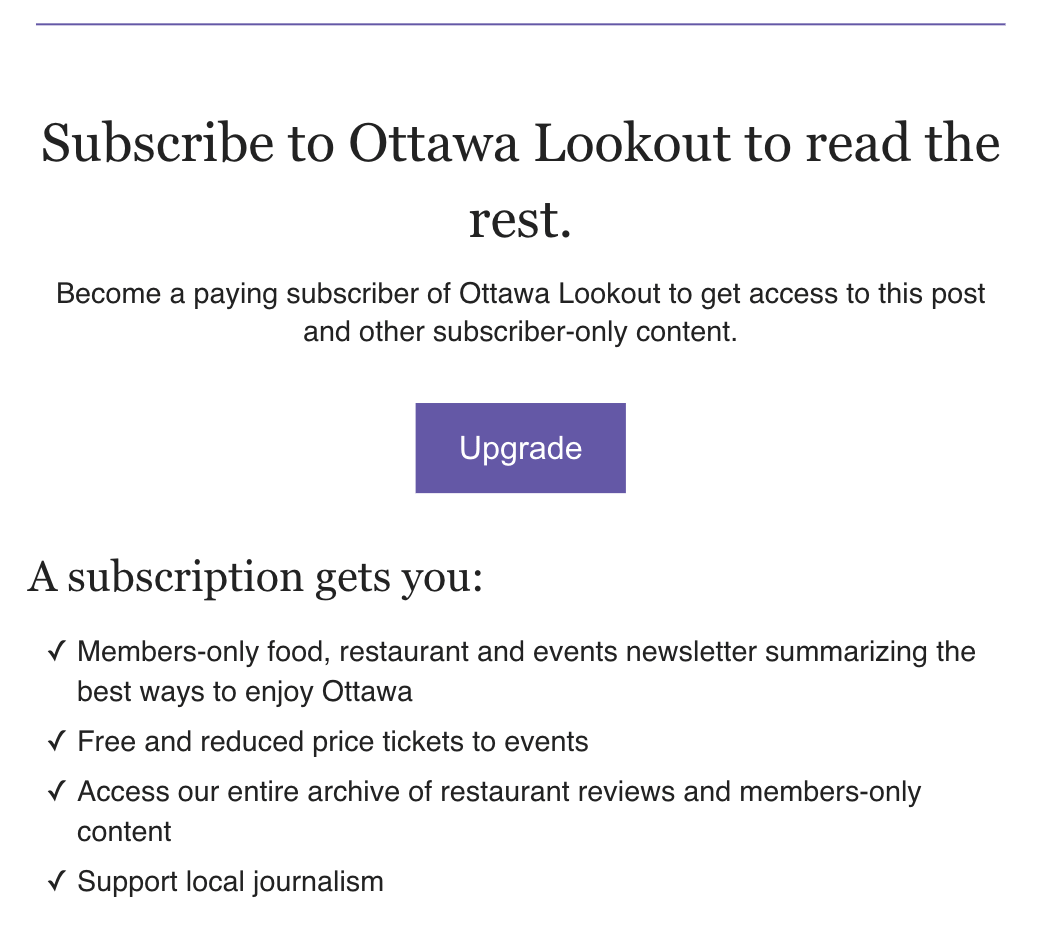The image size is (1042, 928).
Task: Select the 'A subscription gets you:' heading
Action: pyautogui.click(x=255, y=577)
